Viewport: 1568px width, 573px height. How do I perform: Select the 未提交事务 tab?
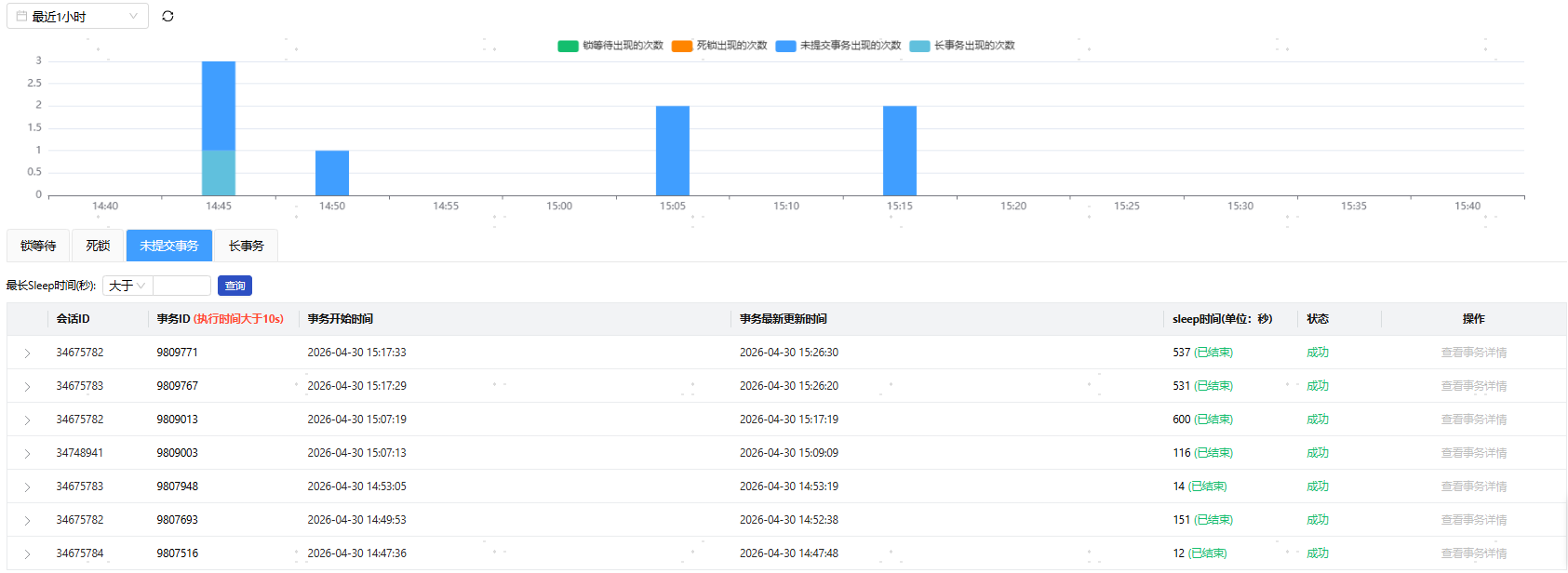coord(169,246)
